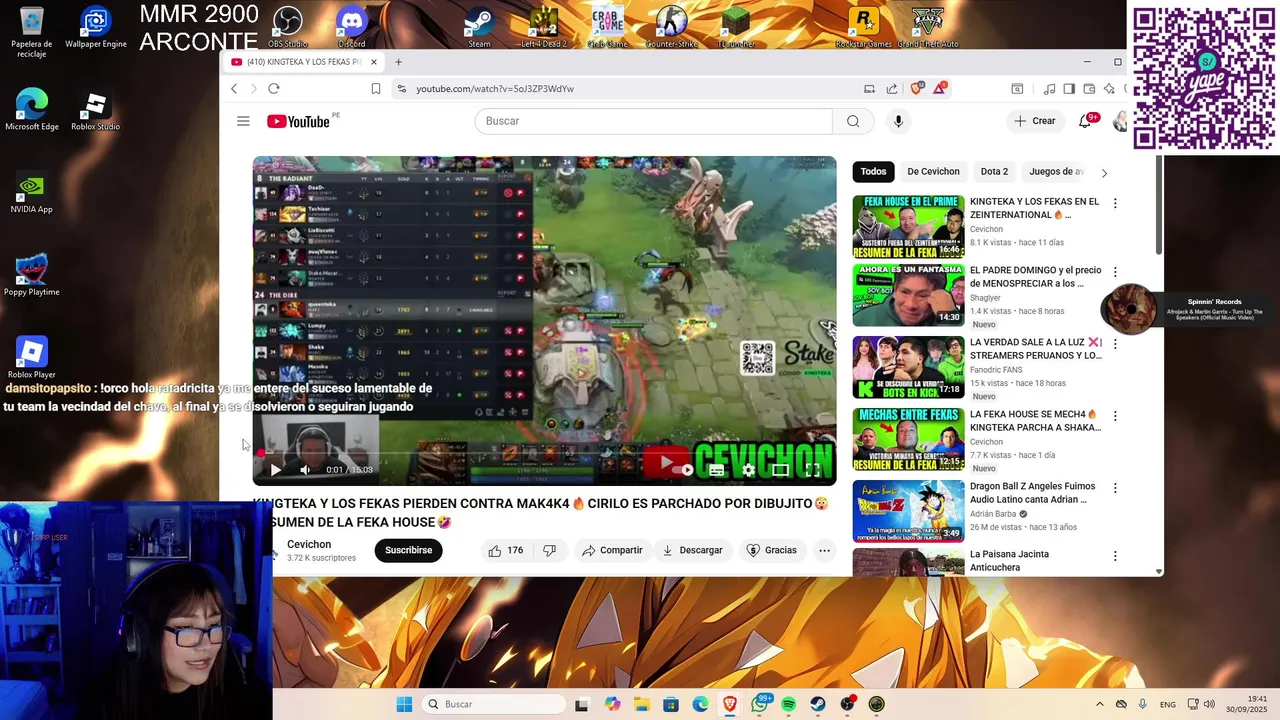The width and height of the screenshot is (1280, 720).
Task: Enter fullscreen video mode
Action: click(x=813, y=470)
